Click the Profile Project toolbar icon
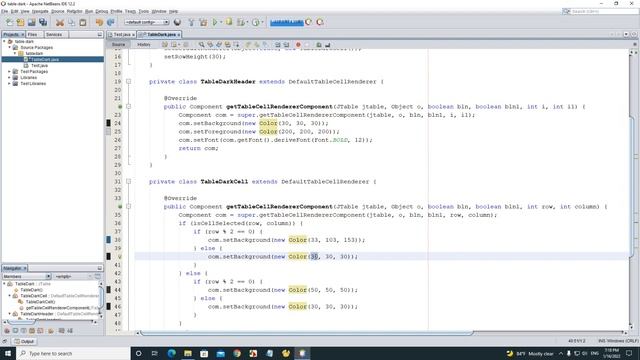The width and height of the screenshot is (640, 360). point(256,22)
